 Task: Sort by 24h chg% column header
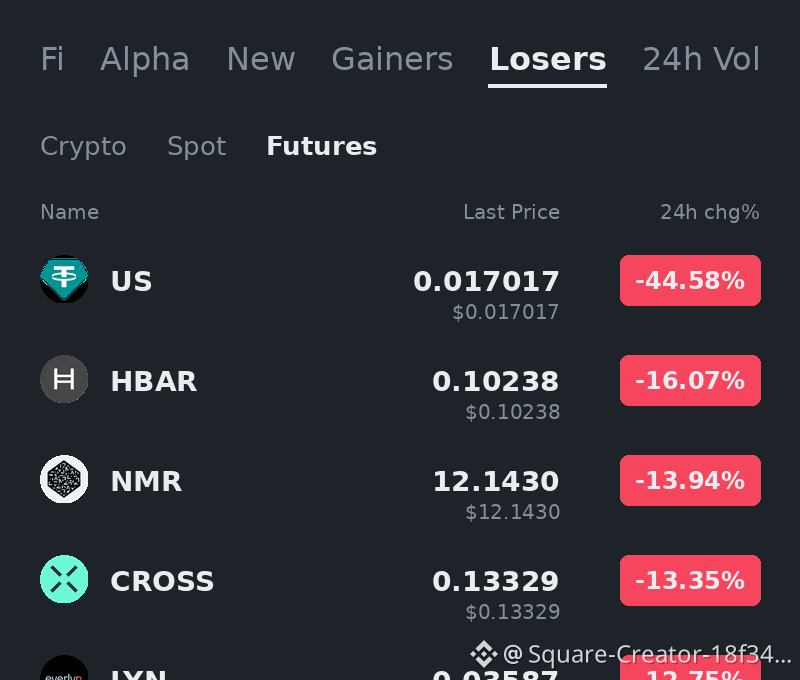click(710, 212)
